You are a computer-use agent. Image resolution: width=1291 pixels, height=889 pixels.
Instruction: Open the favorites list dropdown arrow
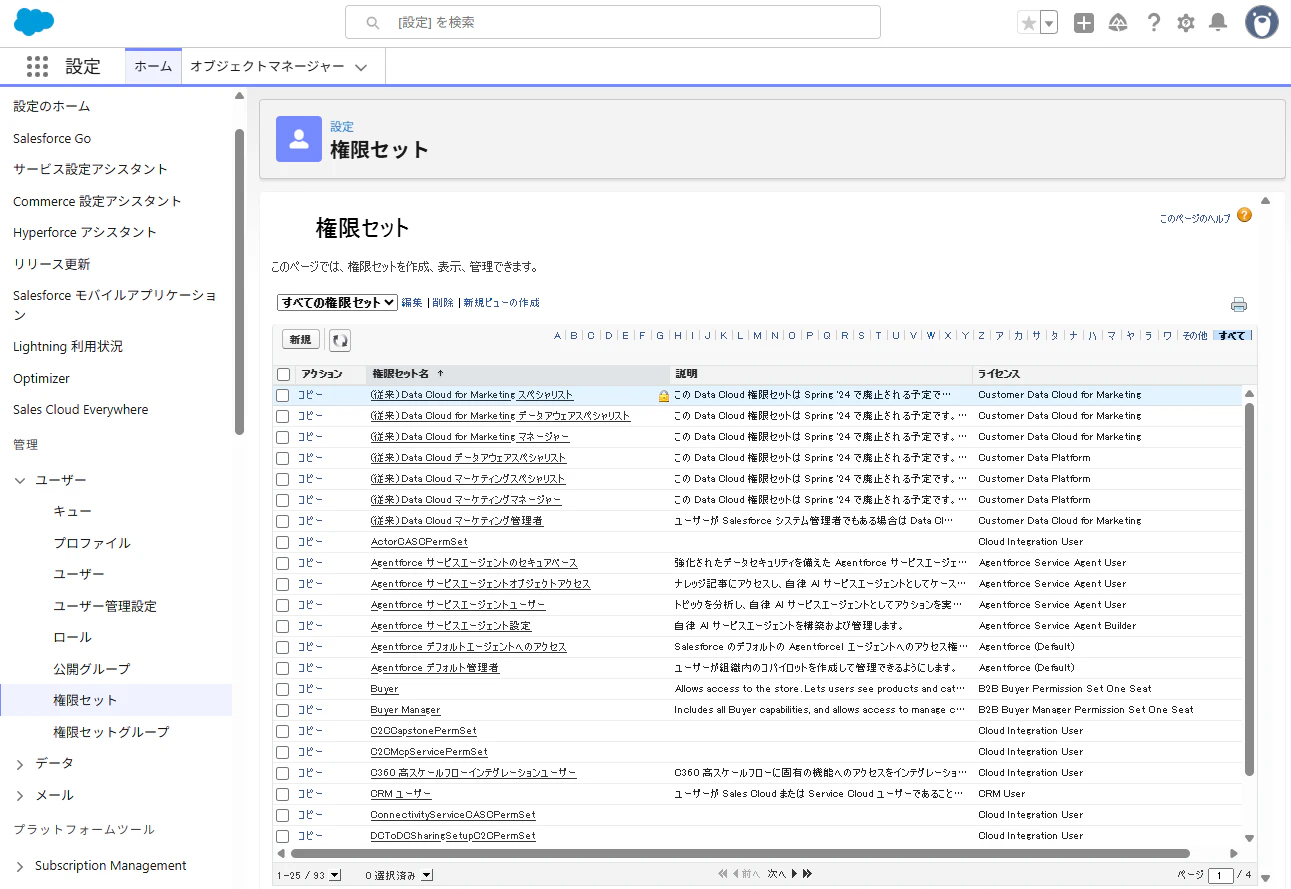coord(1049,23)
